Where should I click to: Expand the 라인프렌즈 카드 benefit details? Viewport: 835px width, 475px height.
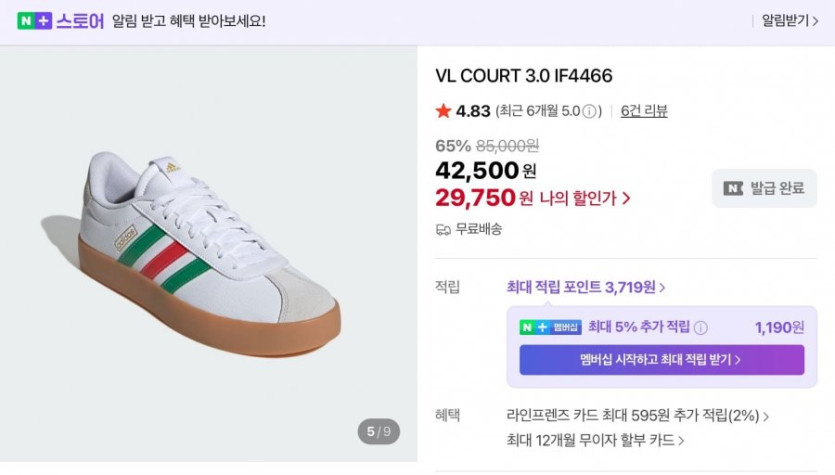tap(638, 415)
